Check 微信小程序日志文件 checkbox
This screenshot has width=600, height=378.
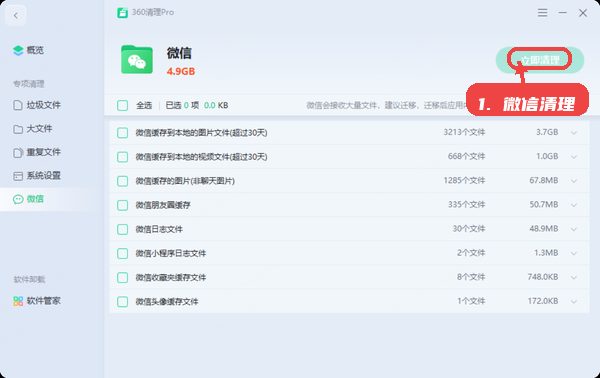coord(122,253)
